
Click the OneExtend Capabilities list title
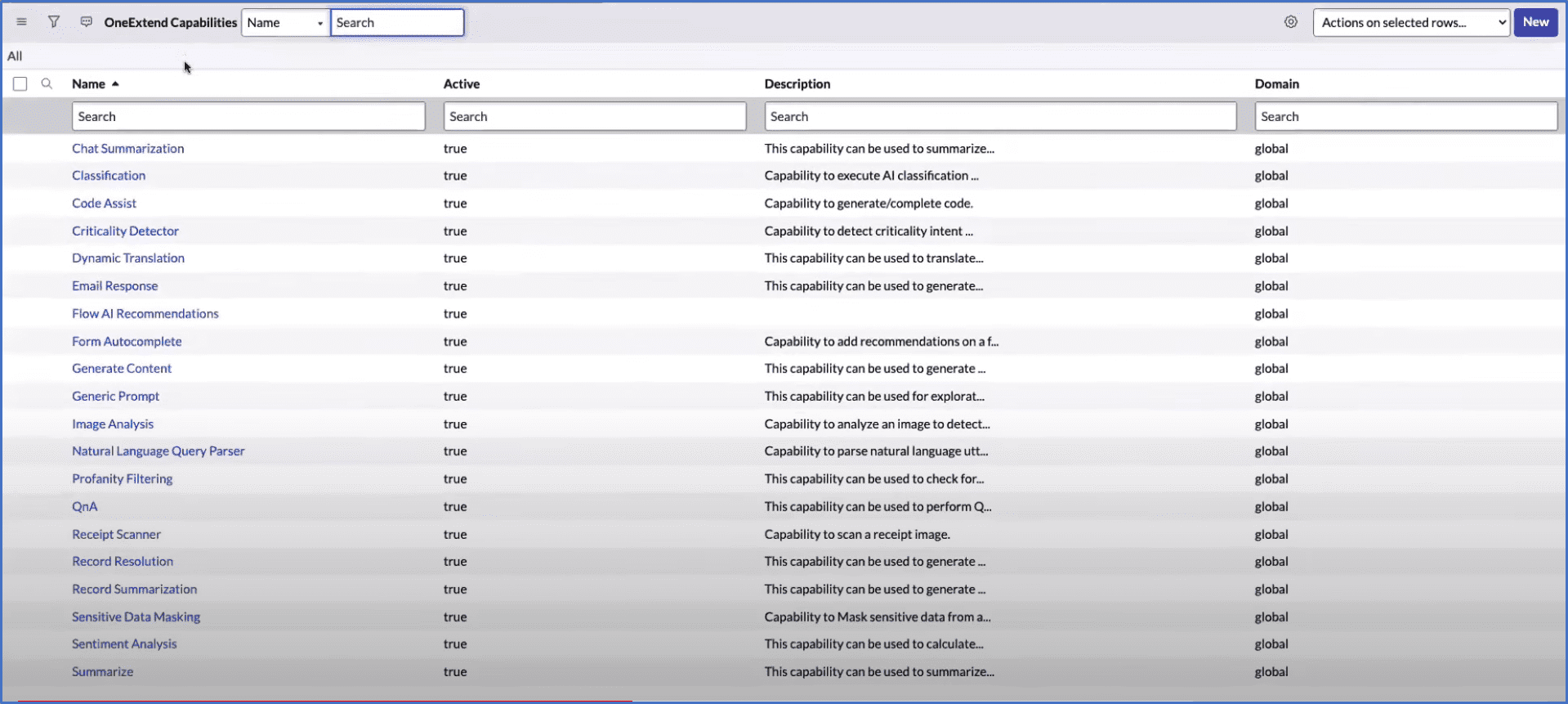(x=171, y=22)
